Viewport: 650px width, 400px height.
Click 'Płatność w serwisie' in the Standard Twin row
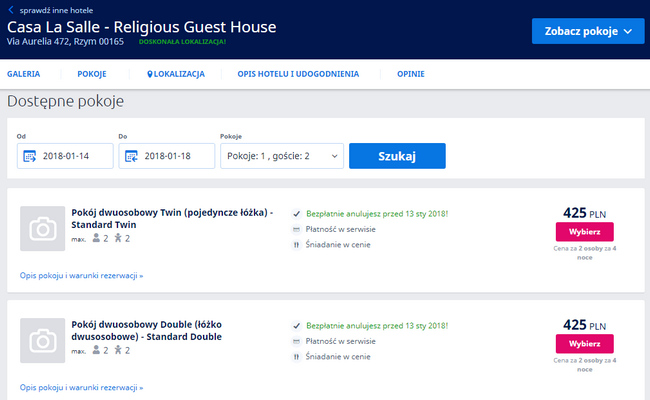coord(341,229)
